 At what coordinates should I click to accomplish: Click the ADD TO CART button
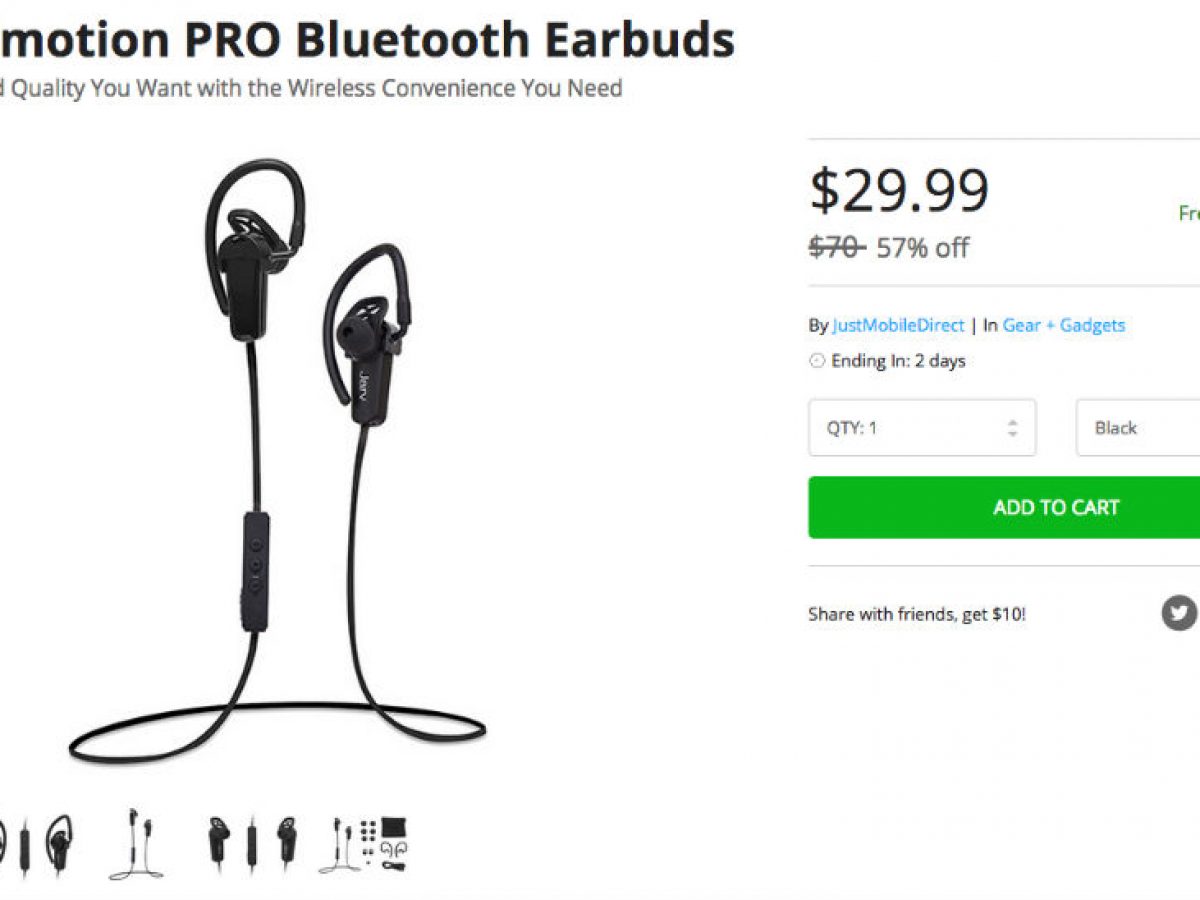(x=1005, y=507)
